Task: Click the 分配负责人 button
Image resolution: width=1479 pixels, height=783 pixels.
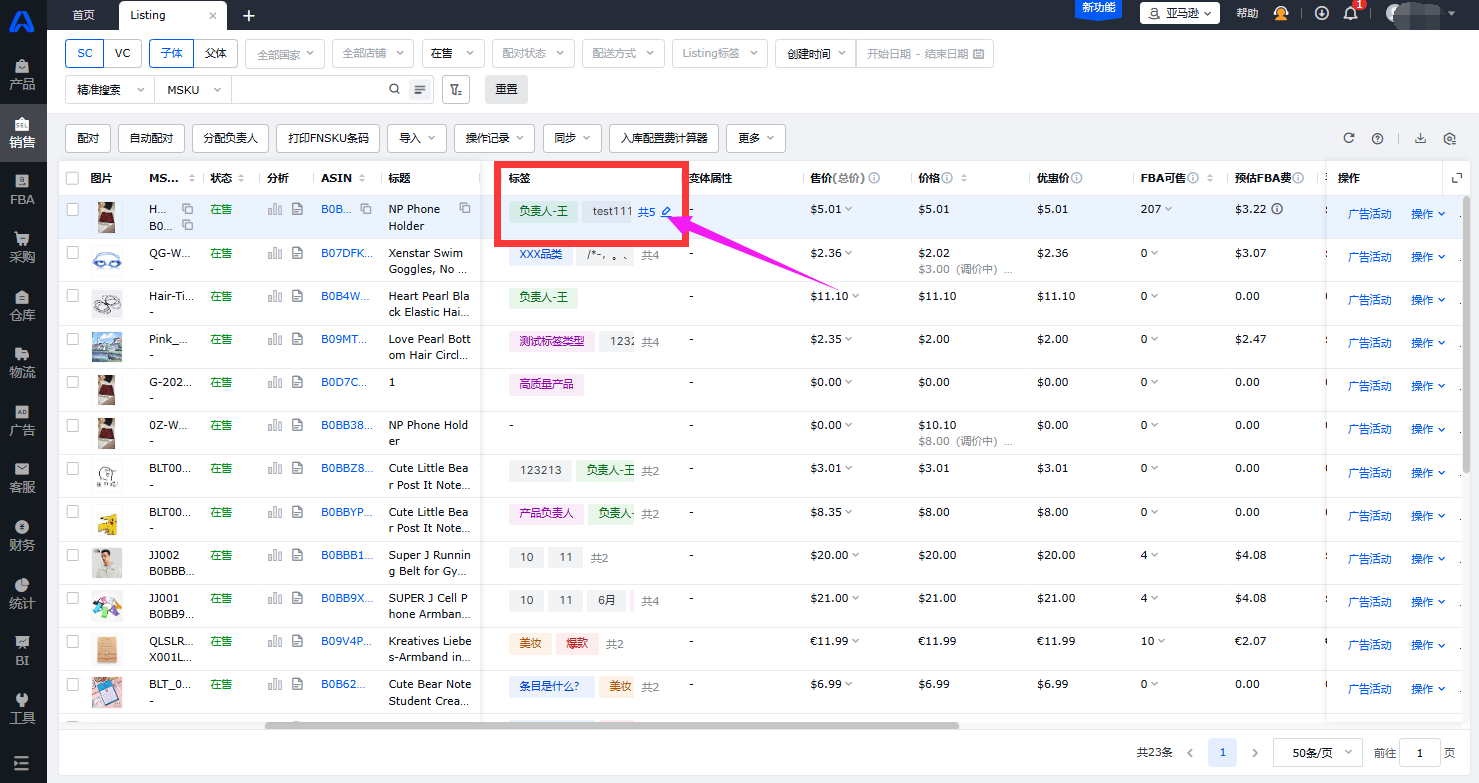Action: (x=230, y=138)
